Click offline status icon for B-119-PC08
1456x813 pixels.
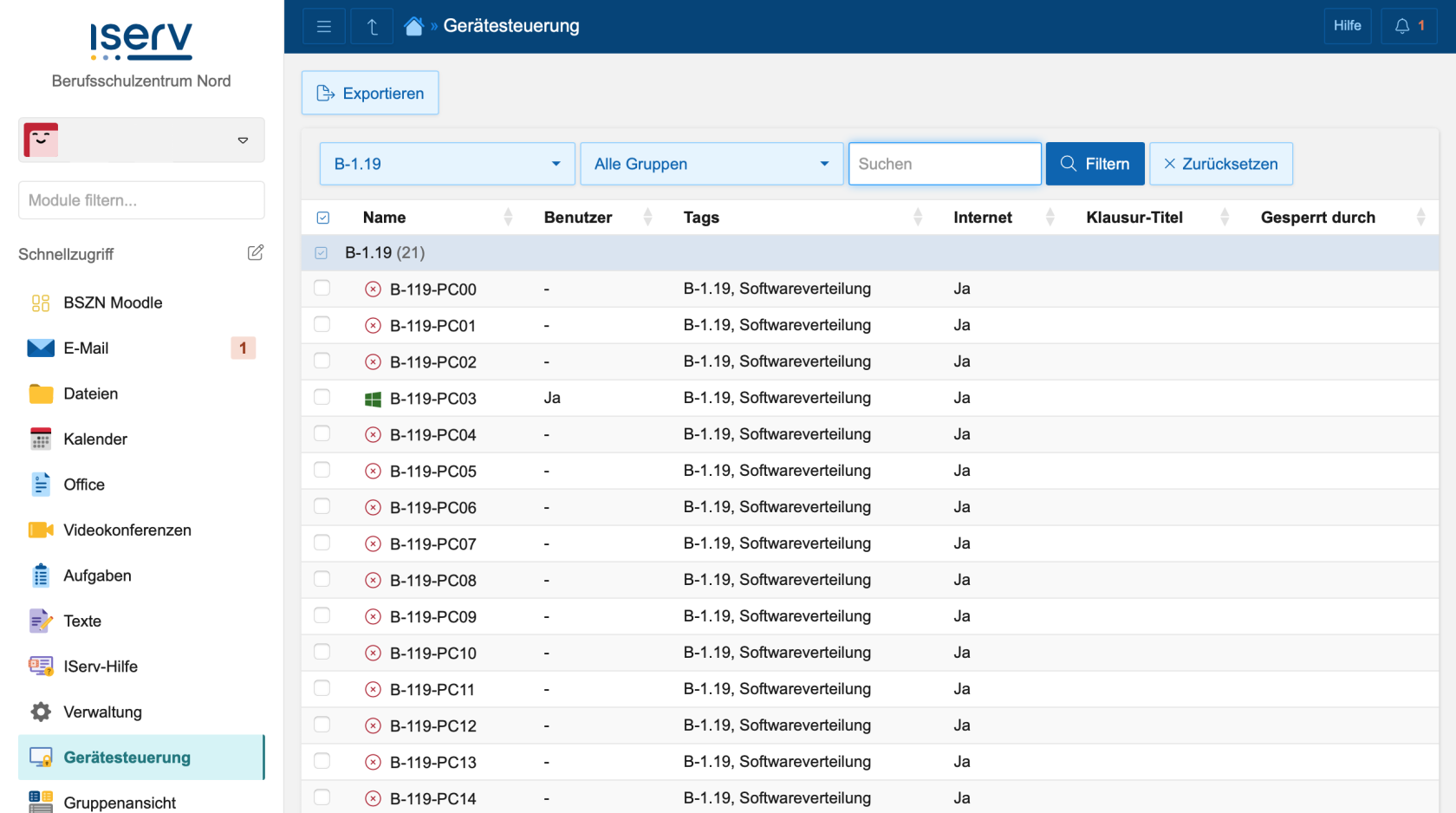pyautogui.click(x=373, y=580)
